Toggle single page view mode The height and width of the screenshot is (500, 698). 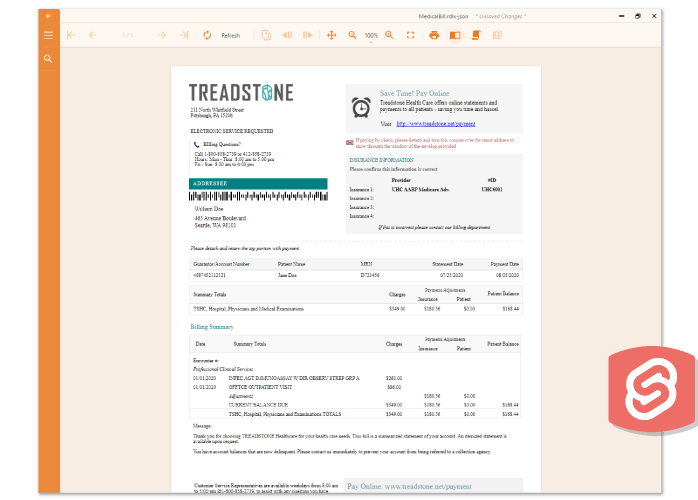tap(455, 35)
